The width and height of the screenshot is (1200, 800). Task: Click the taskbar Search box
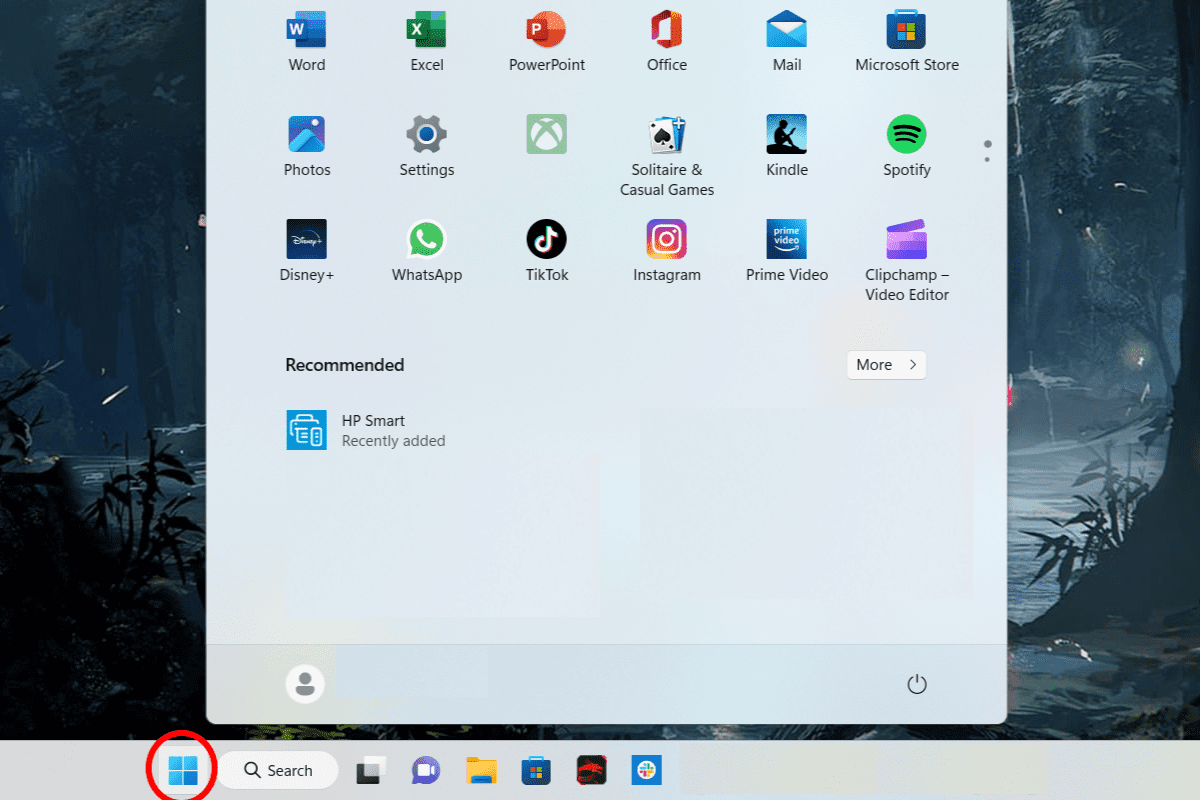[279, 770]
